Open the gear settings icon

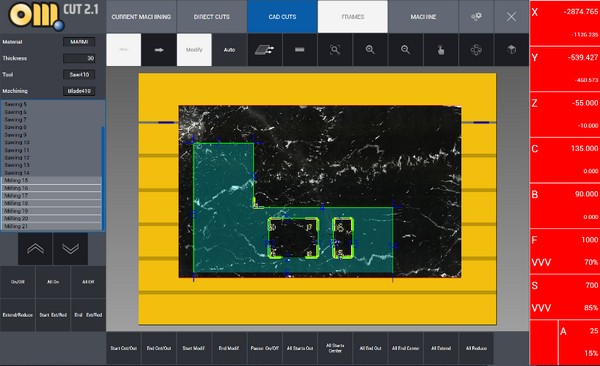[476, 17]
